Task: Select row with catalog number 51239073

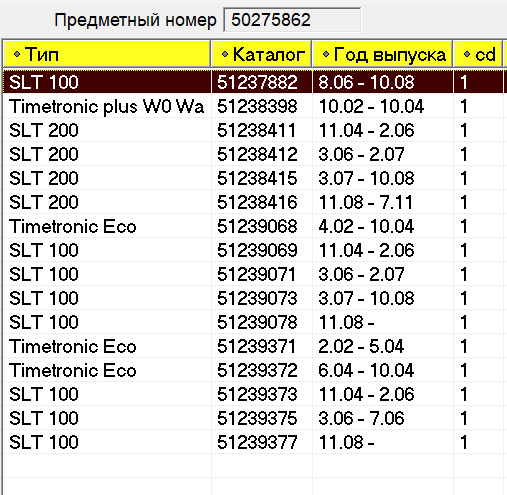Action: click(253, 298)
